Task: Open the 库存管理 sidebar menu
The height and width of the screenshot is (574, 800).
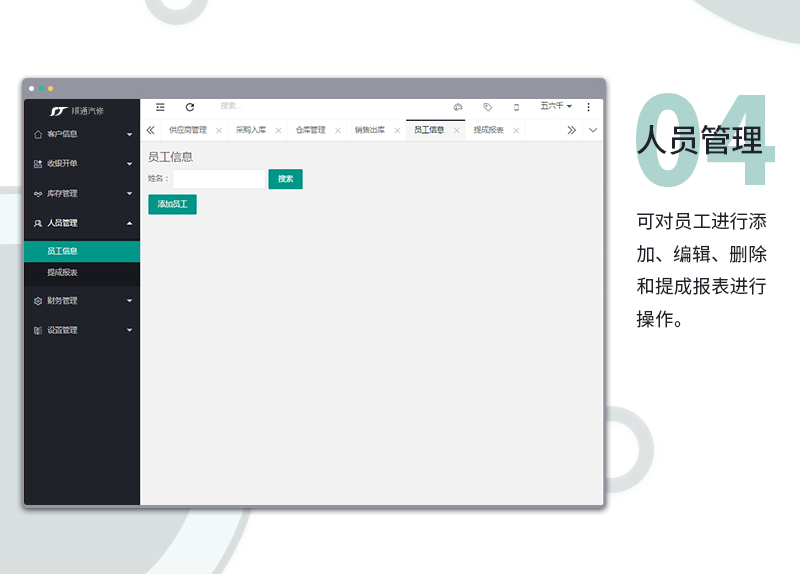Action: pyautogui.click(x=82, y=193)
